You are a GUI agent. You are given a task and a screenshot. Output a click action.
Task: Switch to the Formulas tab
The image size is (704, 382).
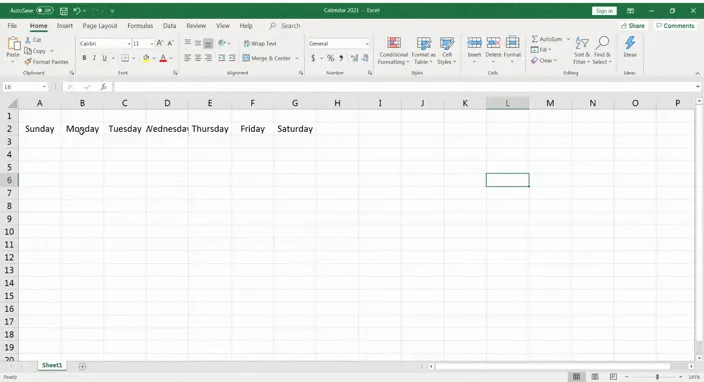140,26
